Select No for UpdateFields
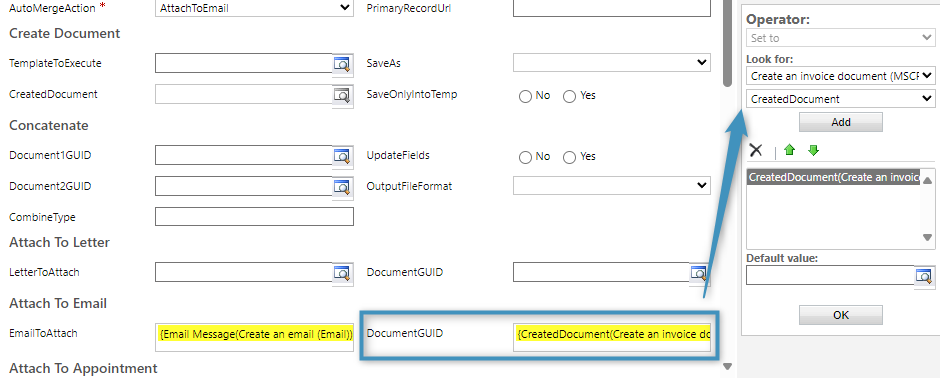Screen dimensions: 940x390 point(525,158)
